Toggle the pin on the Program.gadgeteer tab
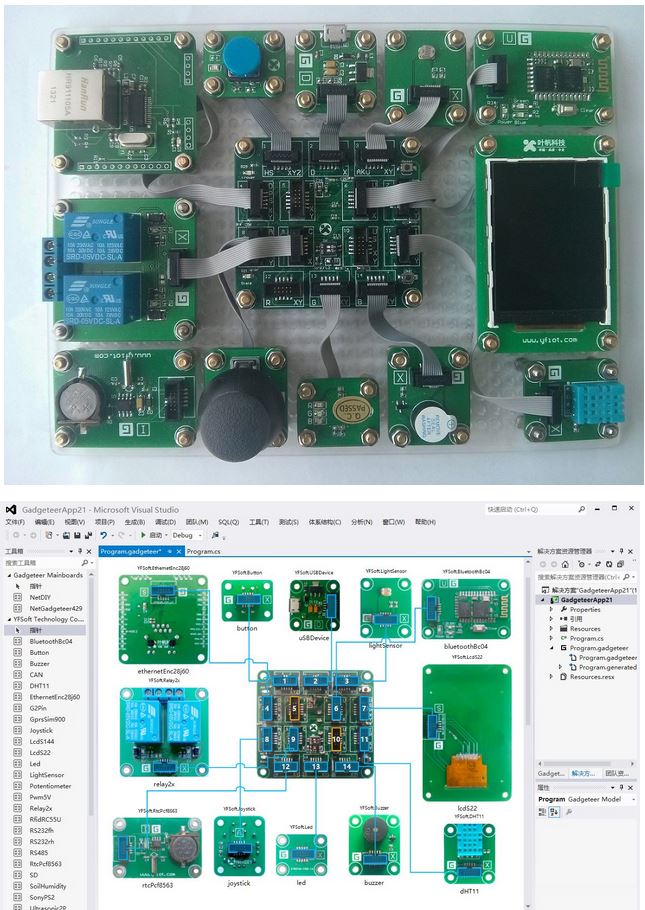The image size is (645, 910). click(170, 551)
